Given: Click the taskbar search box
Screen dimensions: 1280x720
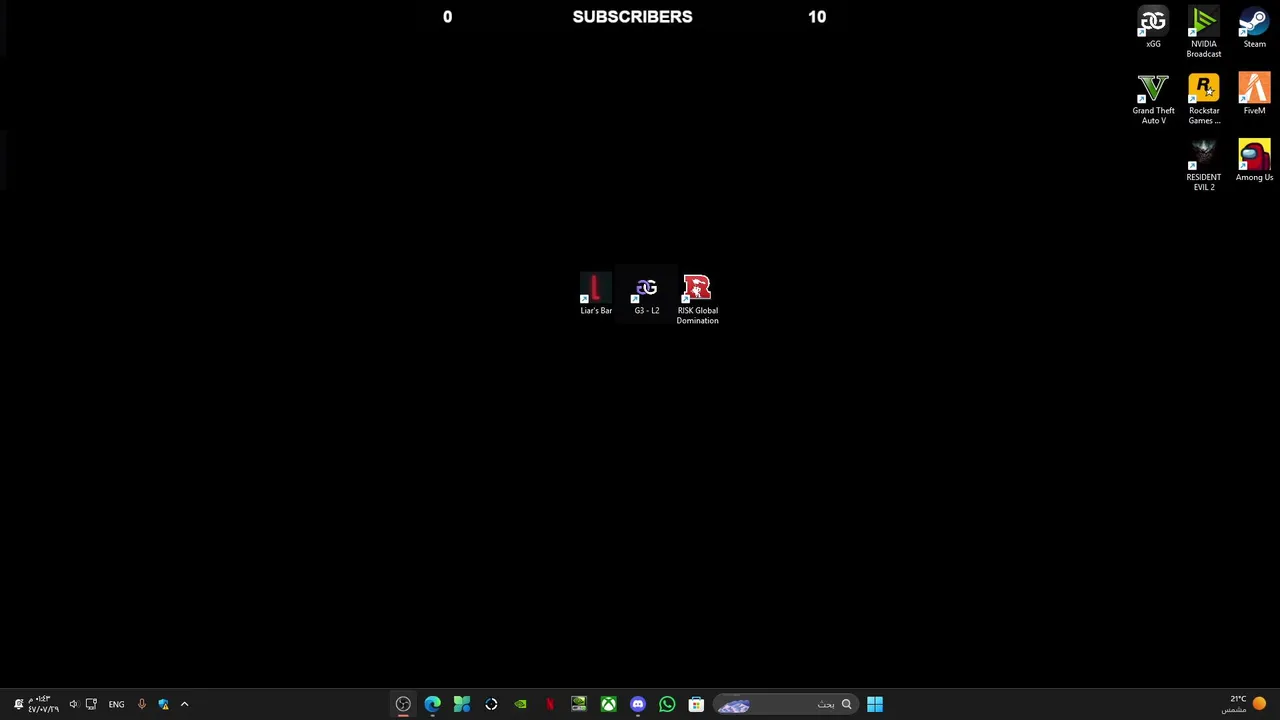Looking at the screenshot, I should (x=785, y=704).
